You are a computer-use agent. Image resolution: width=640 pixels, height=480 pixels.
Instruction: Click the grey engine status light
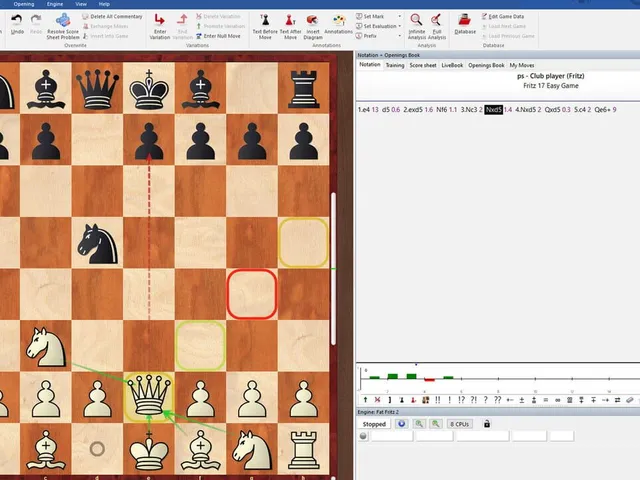click(x=363, y=436)
